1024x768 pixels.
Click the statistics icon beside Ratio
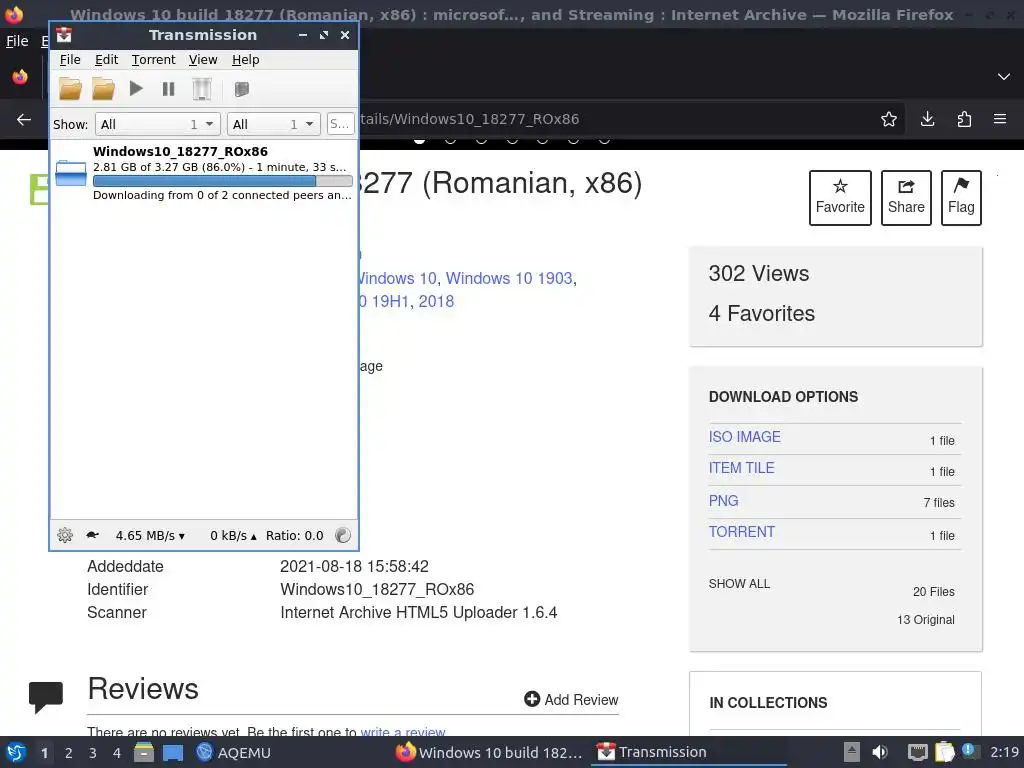pyautogui.click(x=343, y=536)
